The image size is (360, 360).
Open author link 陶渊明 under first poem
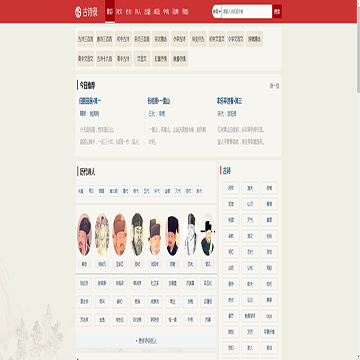(x=94, y=114)
